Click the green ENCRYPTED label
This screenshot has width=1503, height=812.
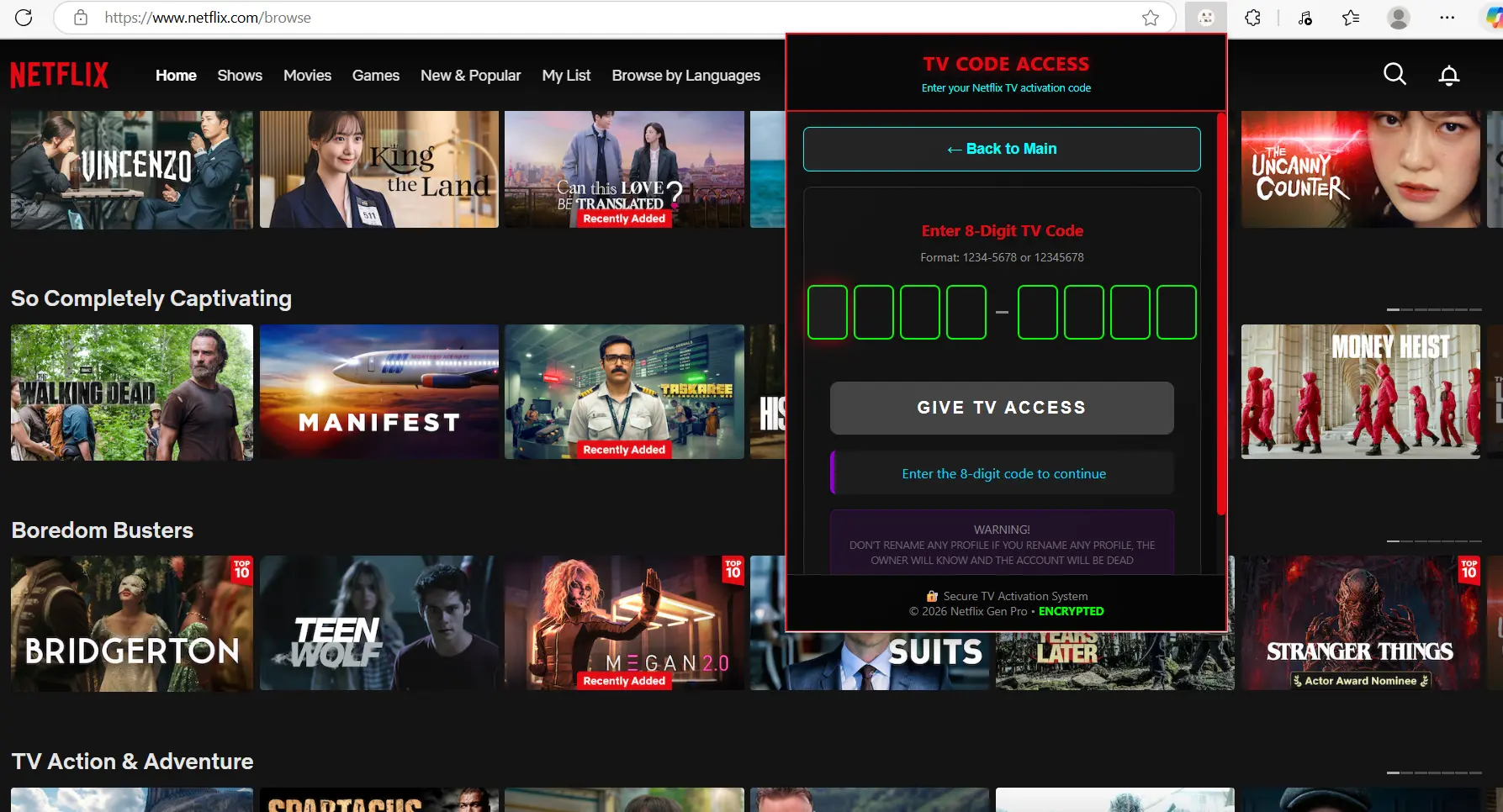1071,611
